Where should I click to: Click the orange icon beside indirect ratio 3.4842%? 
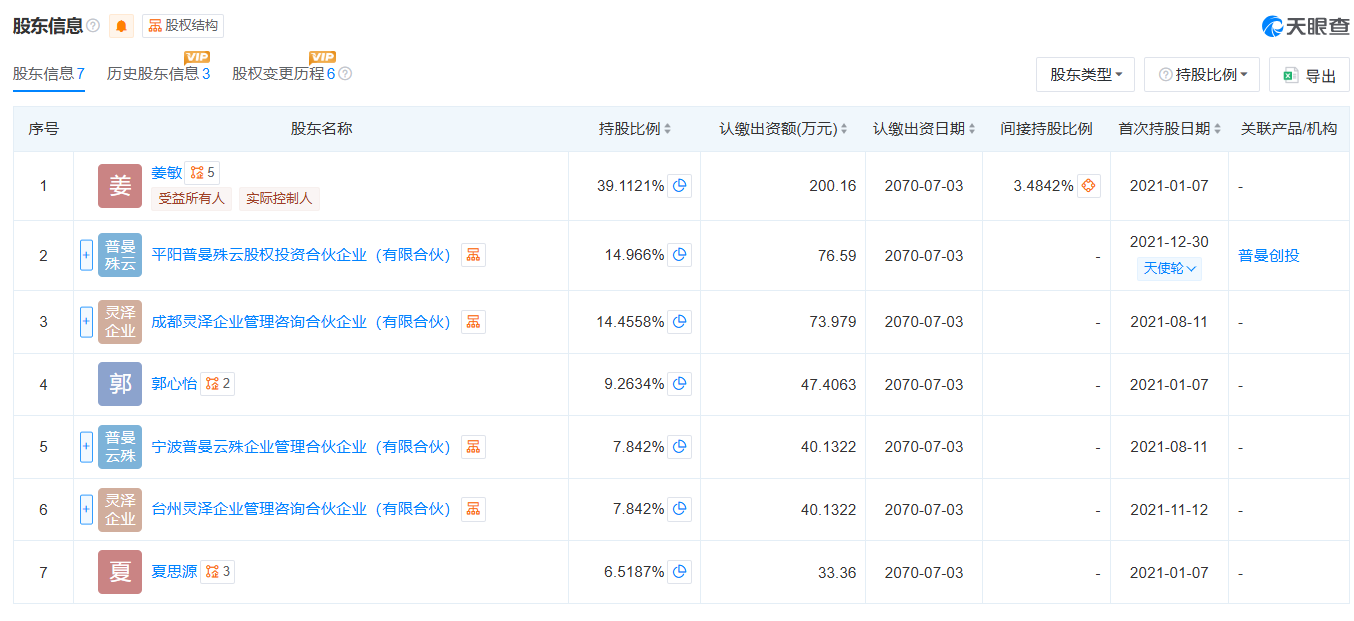point(1090,185)
